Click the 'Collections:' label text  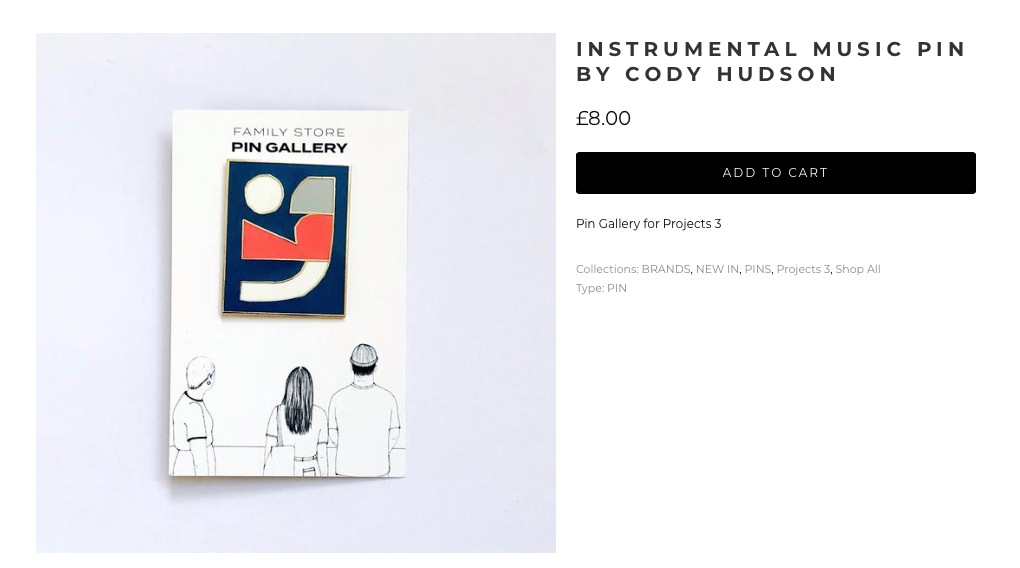pos(607,269)
